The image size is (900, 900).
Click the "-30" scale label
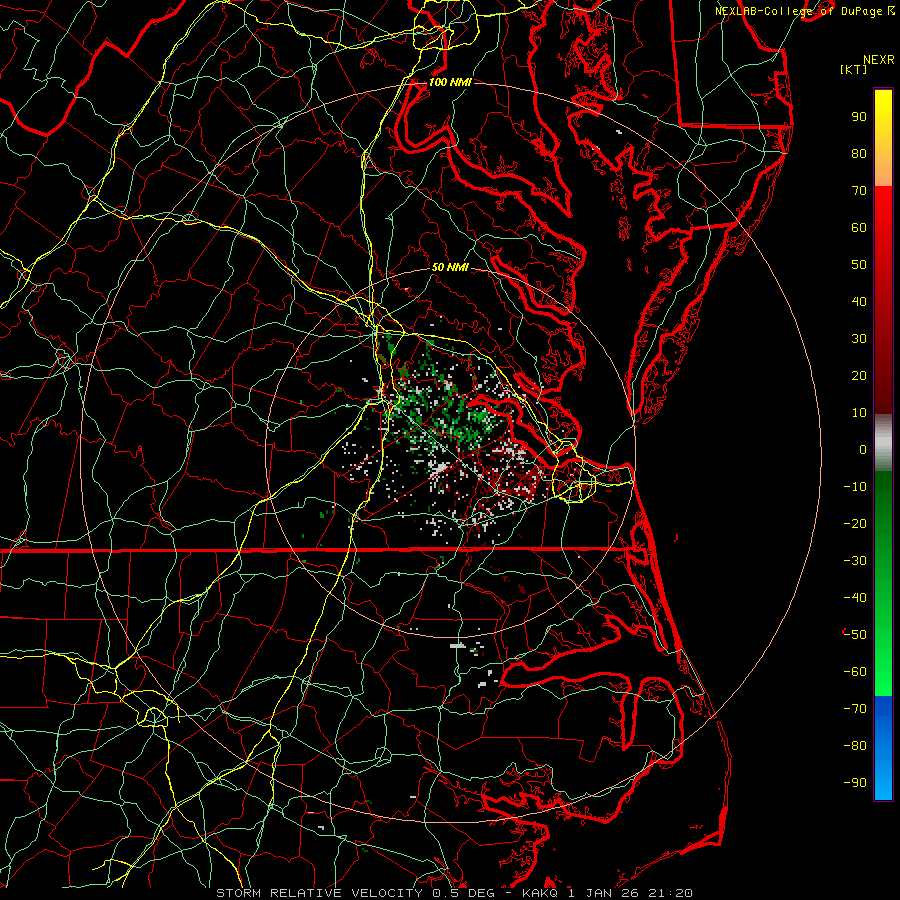855,561
